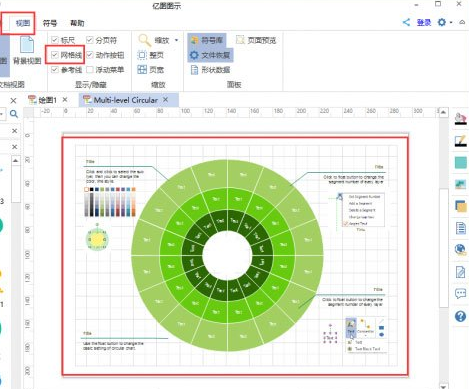
Task: Click the up arrow of canvas scrollbar
Action: pos(443,112)
